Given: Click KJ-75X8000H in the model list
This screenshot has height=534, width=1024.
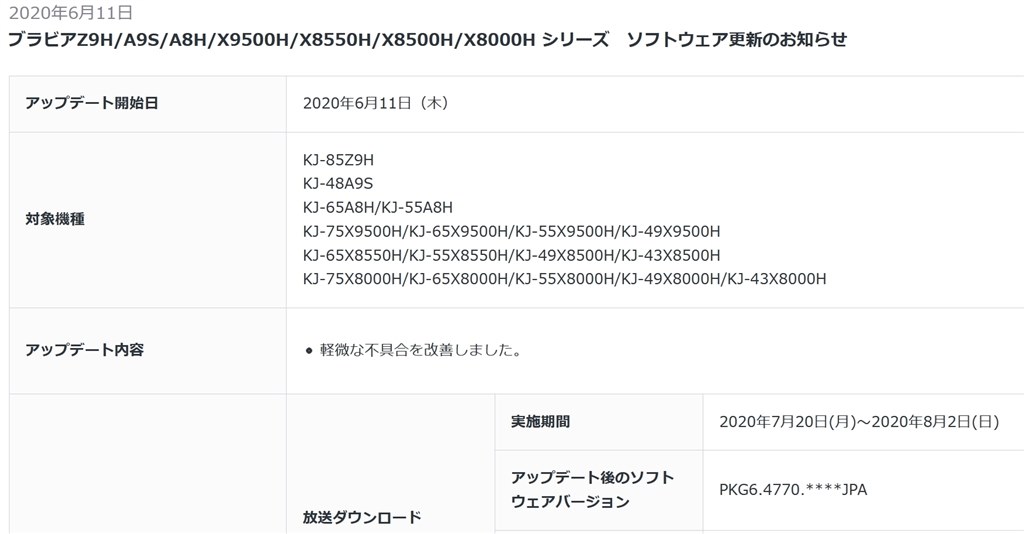Looking at the screenshot, I should (353, 279).
